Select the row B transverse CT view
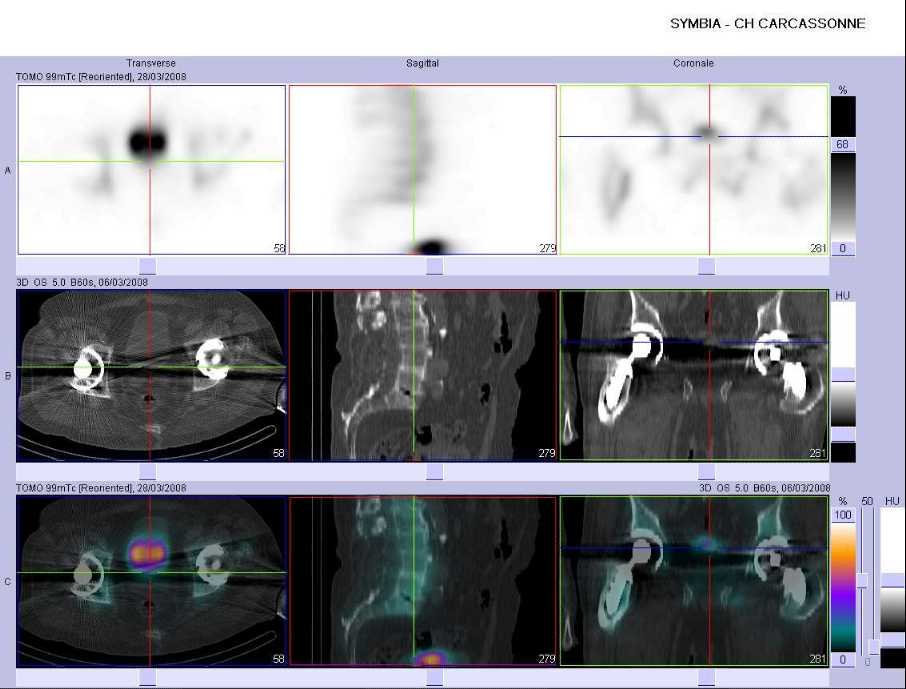 point(151,375)
